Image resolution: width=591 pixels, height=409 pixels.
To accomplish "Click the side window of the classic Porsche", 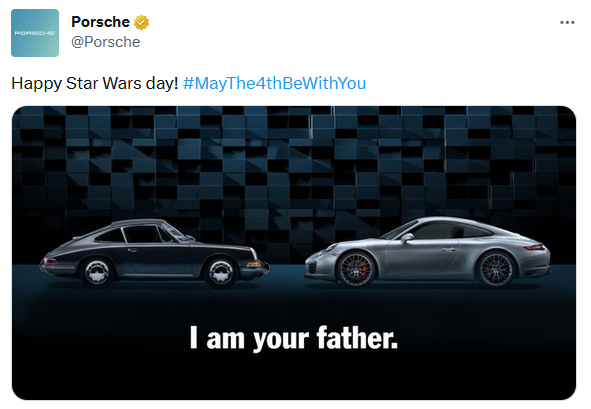I will (141, 234).
